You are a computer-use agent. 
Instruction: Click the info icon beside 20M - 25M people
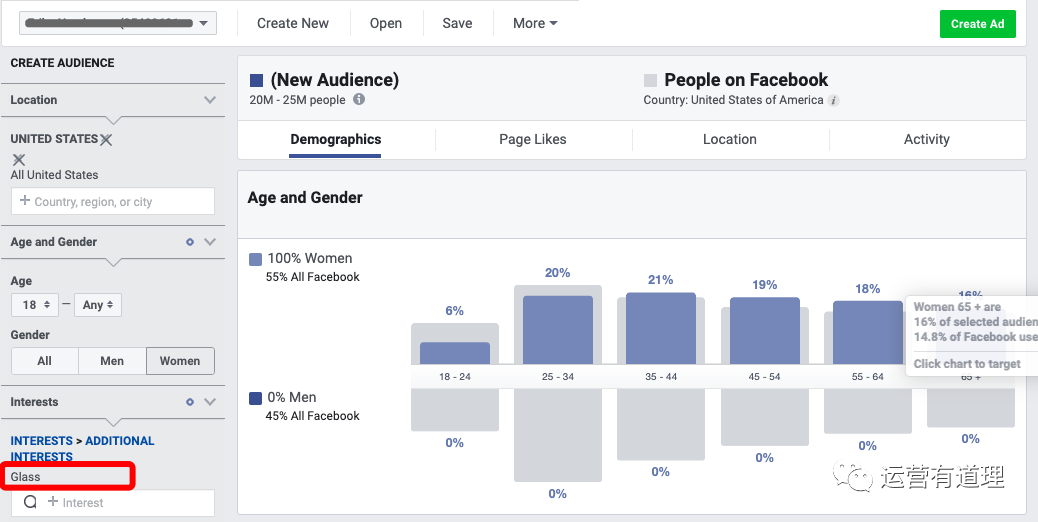tap(359, 100)
